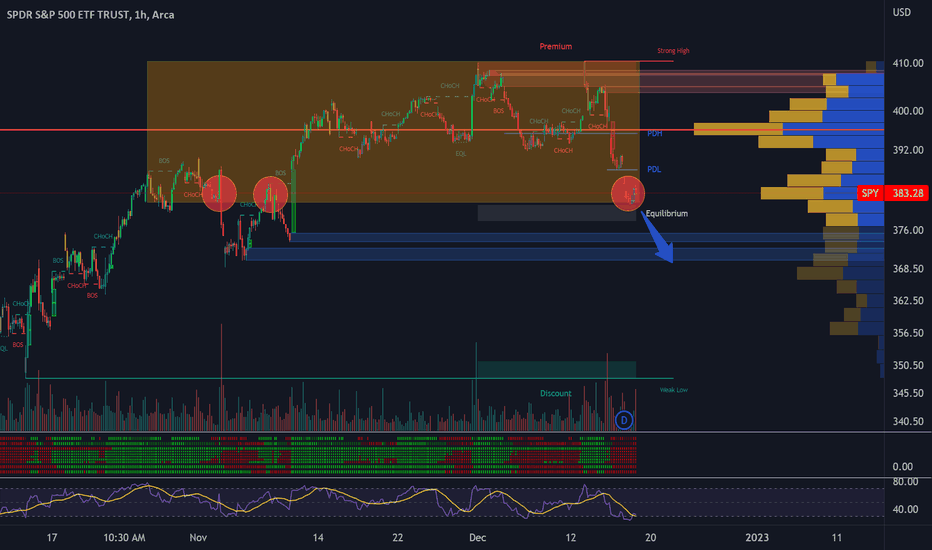Image resolution: width=932 pixels, height=550 pixels.
Task: Click the 376.00 price axis label
Action: (x=908, y=230)
